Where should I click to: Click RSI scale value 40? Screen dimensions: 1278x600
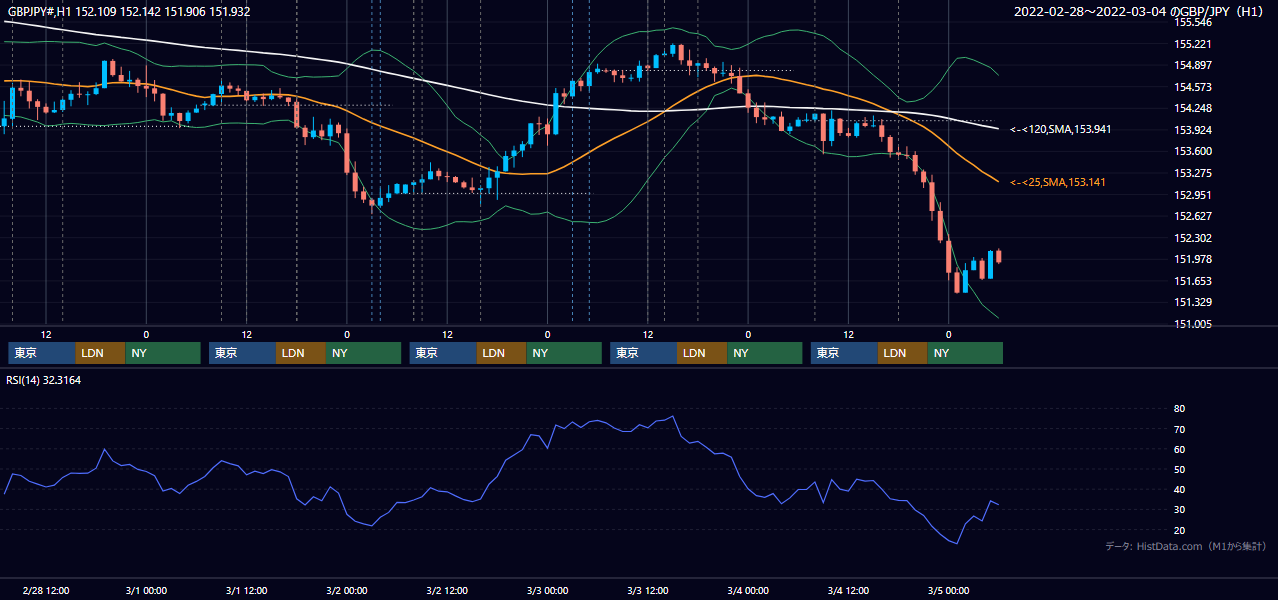pyautogui.click(x=1179, y=489)
